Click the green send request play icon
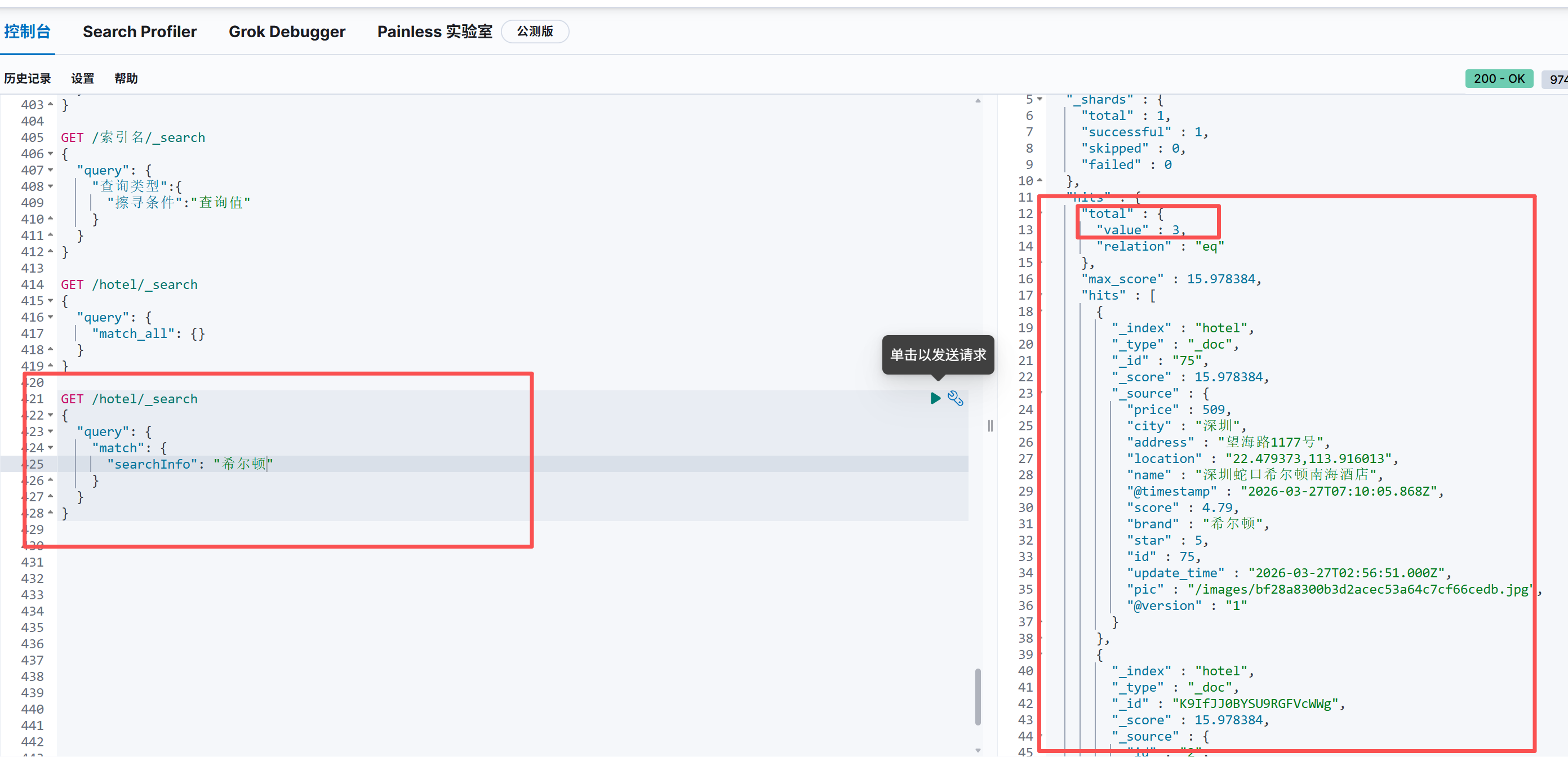The width and height of the screenshot is (1568, 757). 935,399
